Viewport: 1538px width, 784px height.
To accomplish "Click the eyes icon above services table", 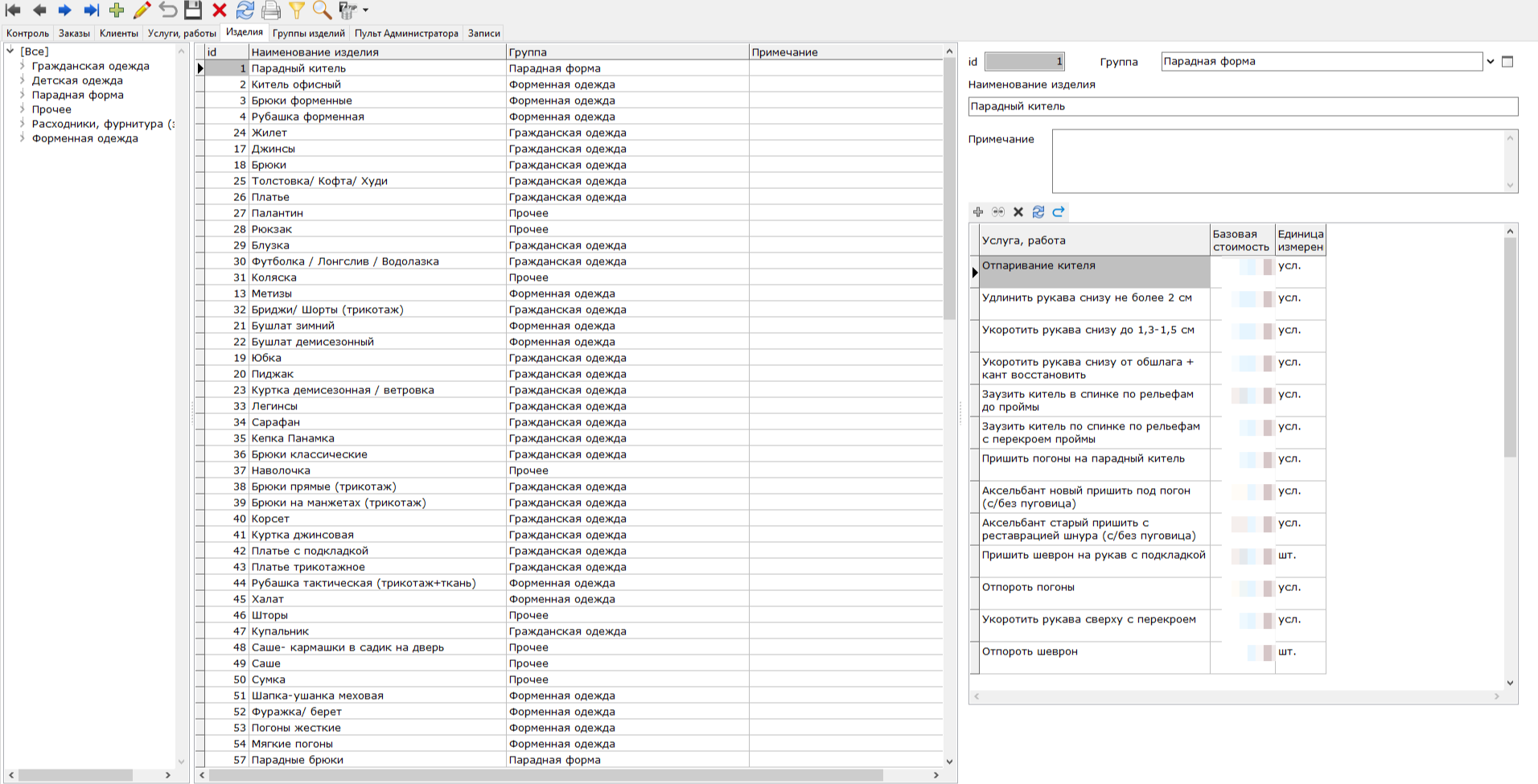I will (998, 212).
